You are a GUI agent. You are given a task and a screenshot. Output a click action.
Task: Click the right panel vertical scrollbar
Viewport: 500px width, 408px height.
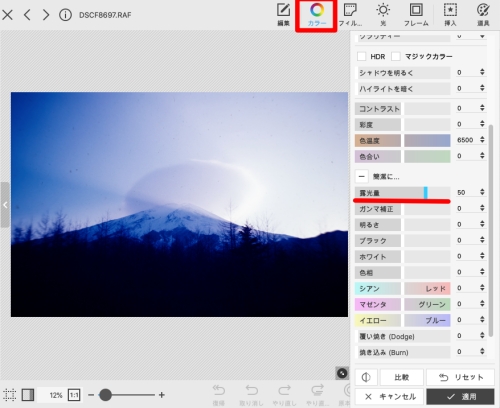coord(491,230)
